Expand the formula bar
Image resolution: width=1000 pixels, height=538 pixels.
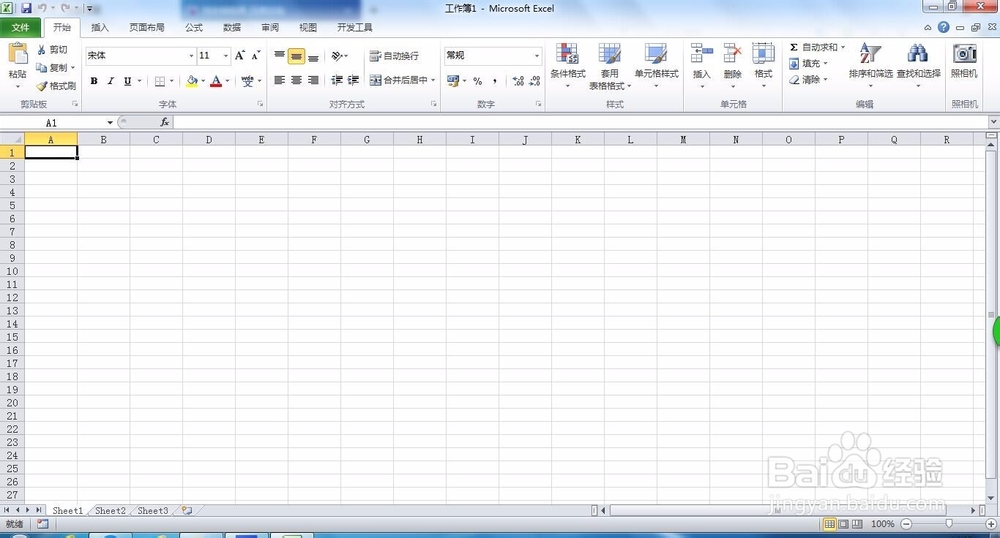coord(993,122)
